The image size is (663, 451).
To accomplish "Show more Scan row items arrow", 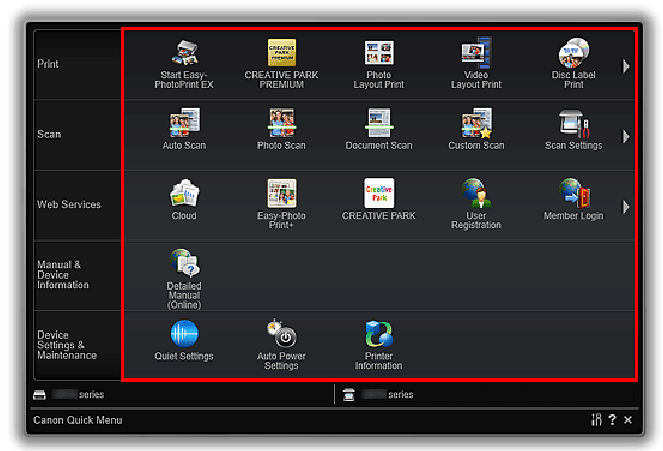I will [626, 137].
